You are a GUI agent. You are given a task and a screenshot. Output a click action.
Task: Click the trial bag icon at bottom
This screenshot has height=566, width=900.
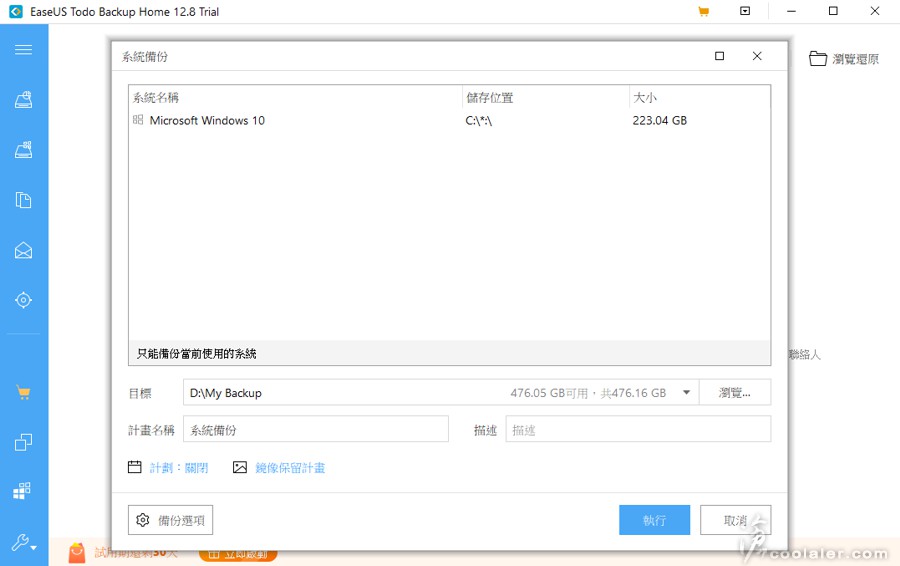76,553
